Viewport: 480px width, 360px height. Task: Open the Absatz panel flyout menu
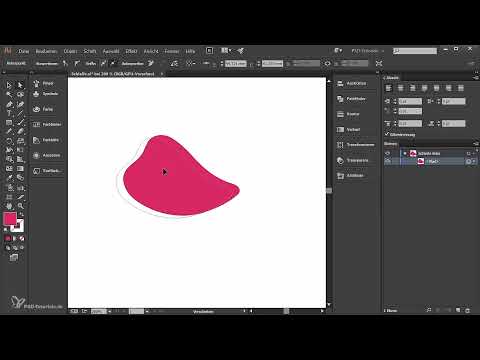pos(476,78)
